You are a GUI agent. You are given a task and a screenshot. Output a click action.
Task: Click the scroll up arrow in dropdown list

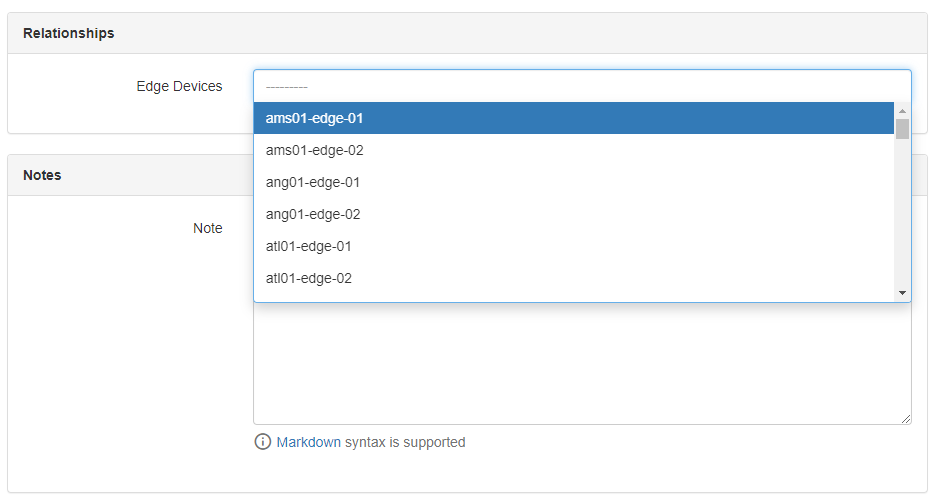[x=902, y=111]
